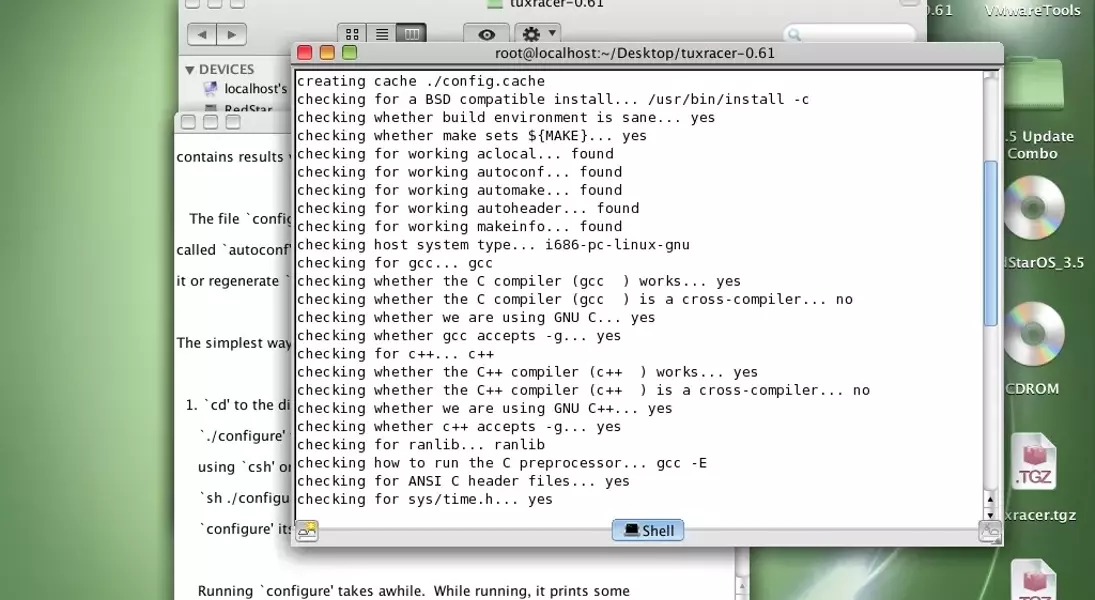Viewport: 1095px width, 600px height.
Task: Click 'checking for sys/time.h... yes' line
Action: click(x=425, y=499)
